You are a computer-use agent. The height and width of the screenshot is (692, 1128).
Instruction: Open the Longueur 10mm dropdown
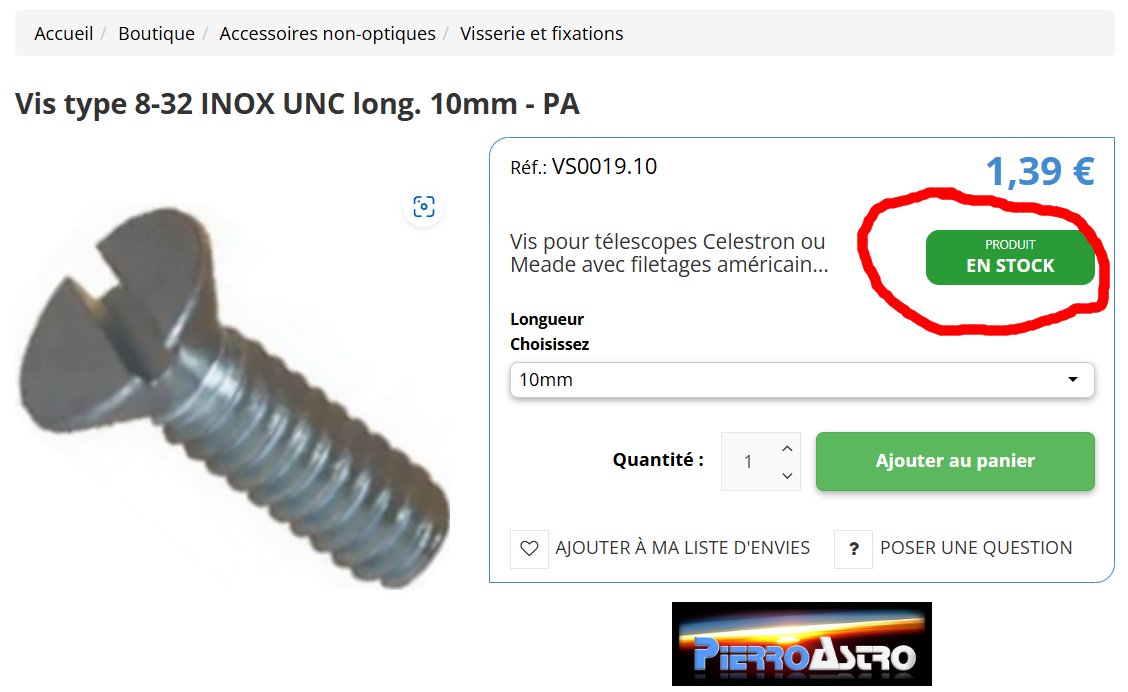[802, 380]
